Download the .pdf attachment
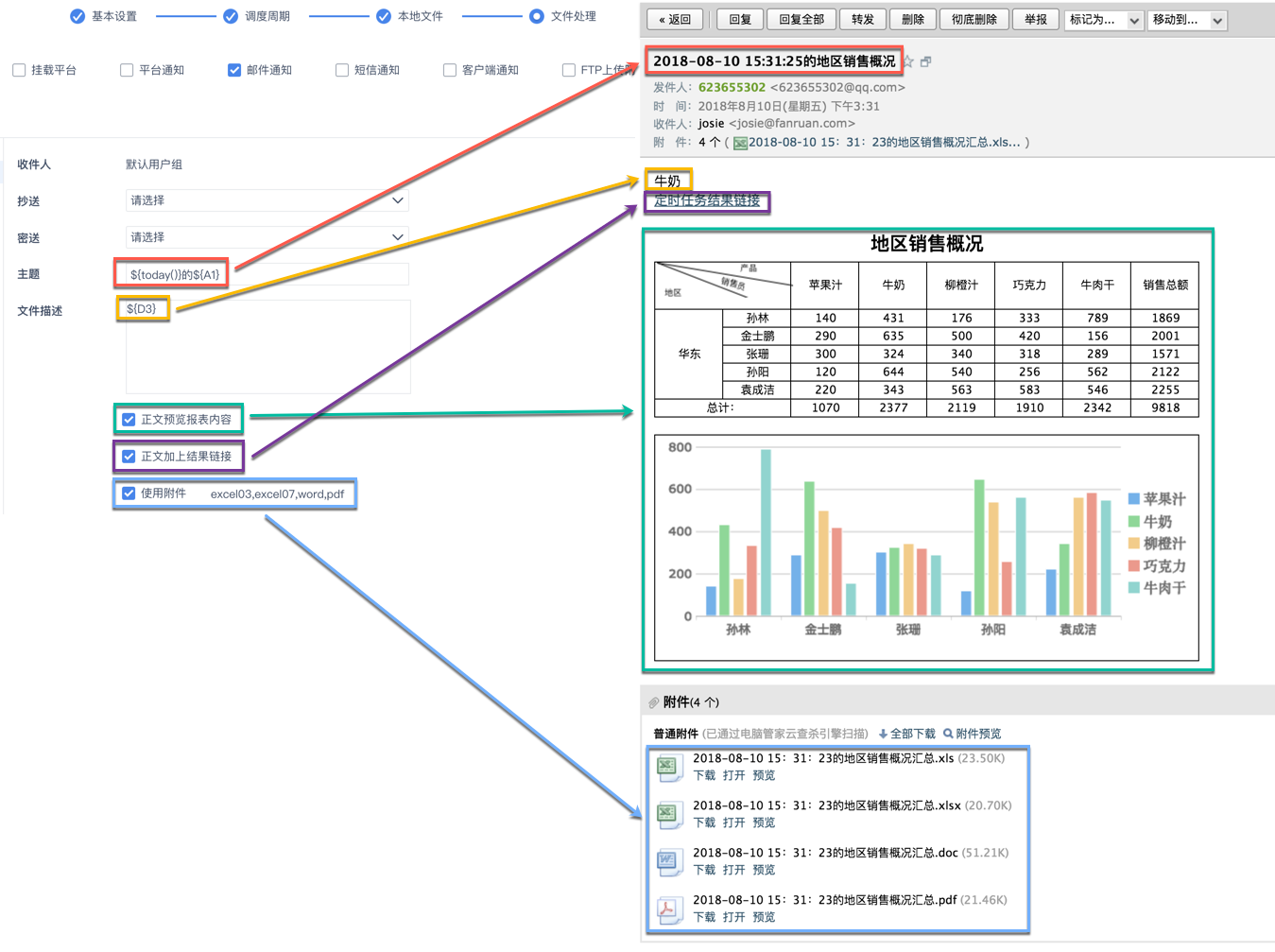 pyautogui.click(x=704, y=917)
